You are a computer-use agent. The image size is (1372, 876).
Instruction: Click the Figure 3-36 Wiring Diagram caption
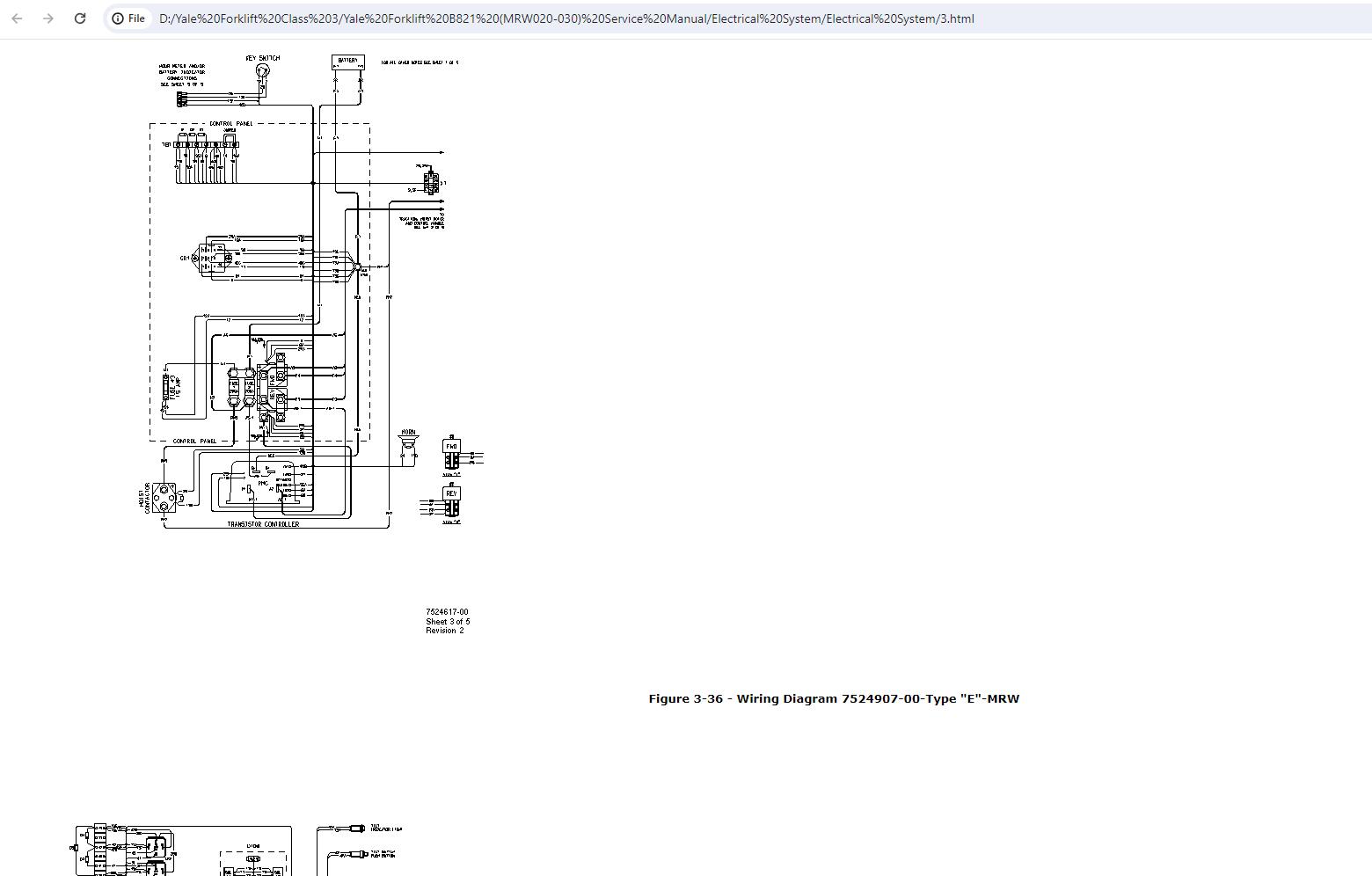pos(834,698)
